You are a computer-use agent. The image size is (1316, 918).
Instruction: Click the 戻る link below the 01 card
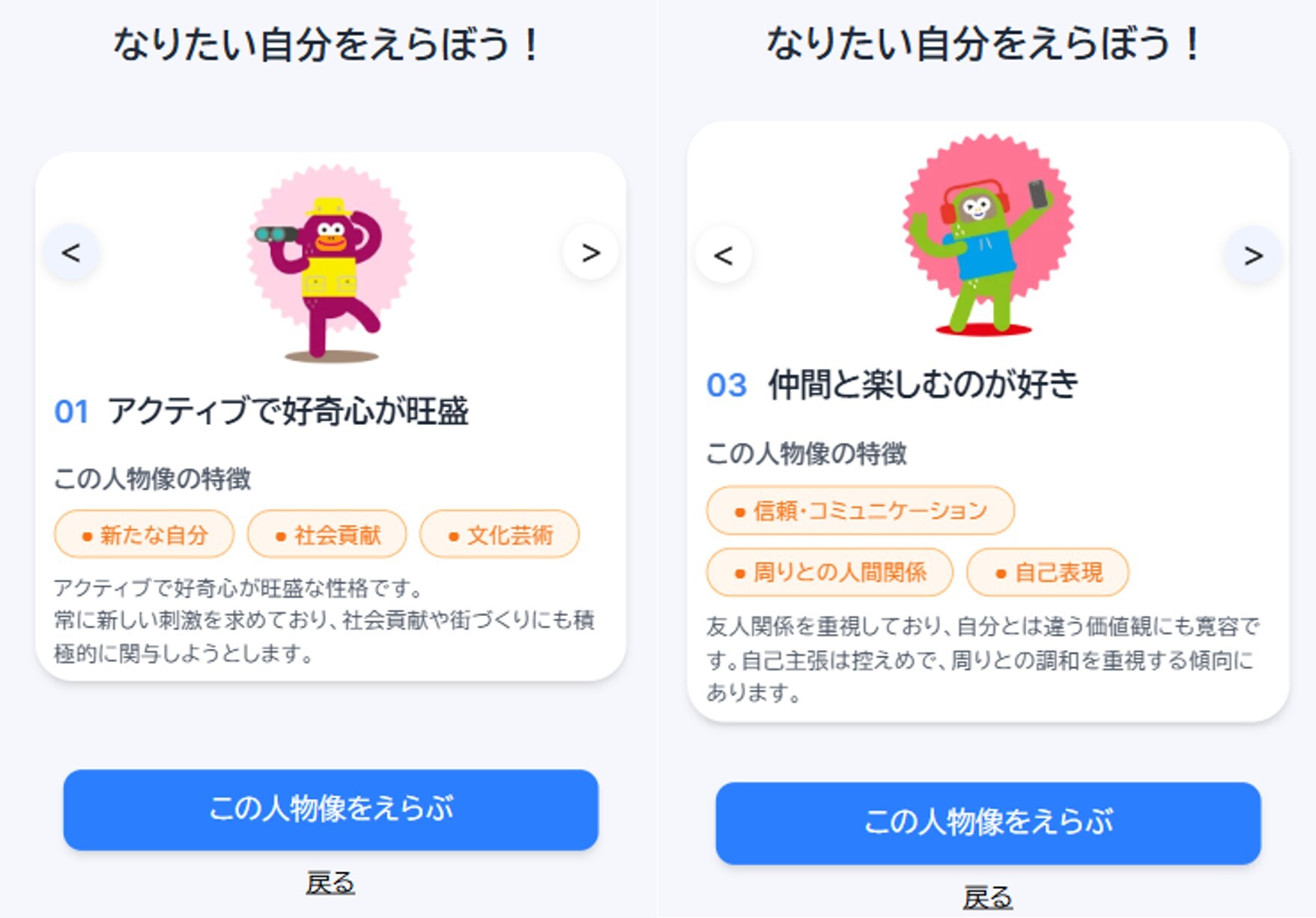(x=330, y=883)
